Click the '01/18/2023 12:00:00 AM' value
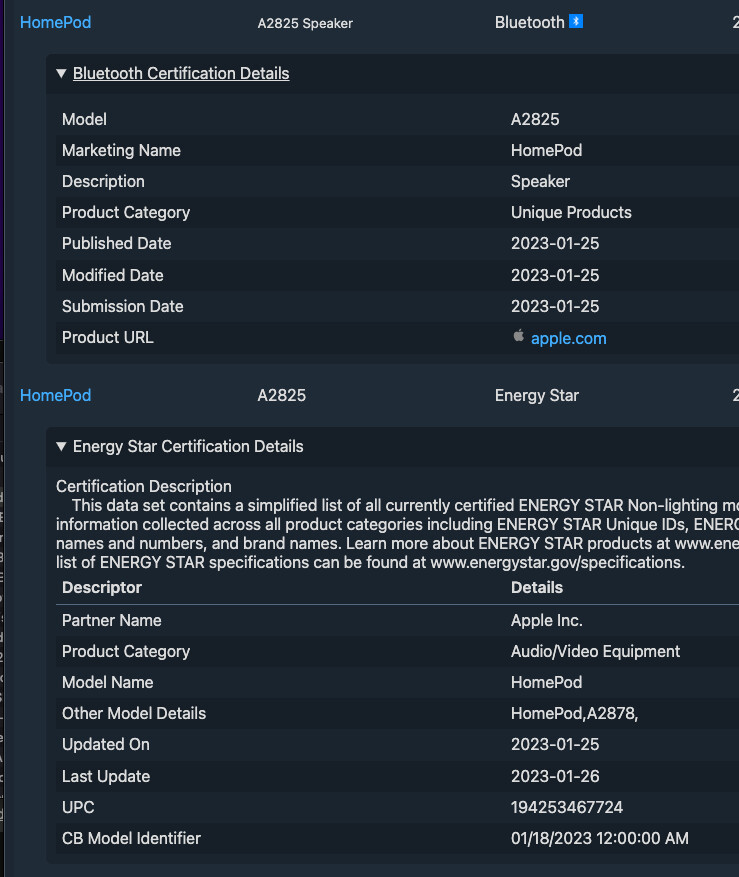This screenshot has width=739, height=877. [600, 838]
